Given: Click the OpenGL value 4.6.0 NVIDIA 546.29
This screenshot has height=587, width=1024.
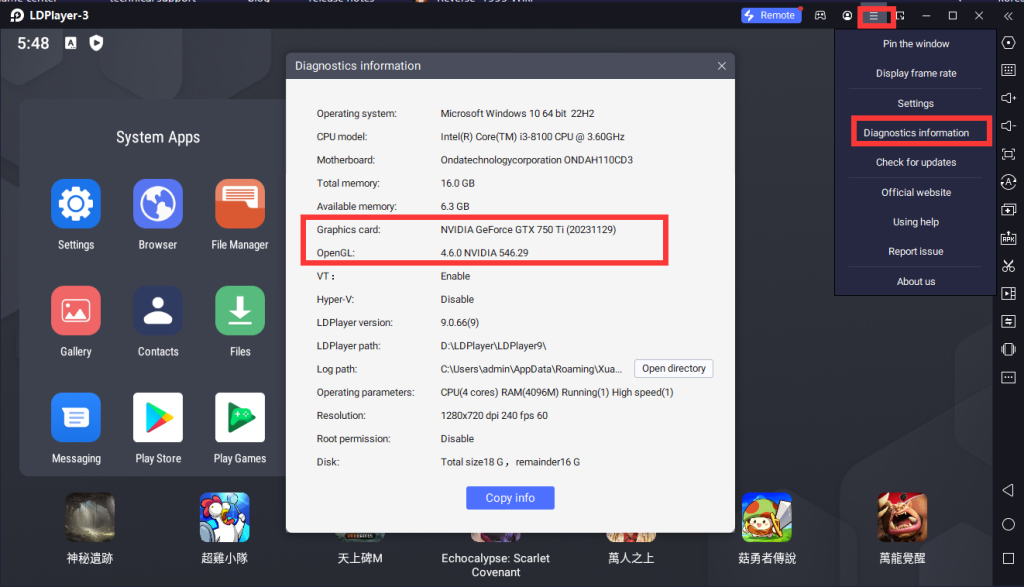Looking at the screenshot, I should point(485,253).
